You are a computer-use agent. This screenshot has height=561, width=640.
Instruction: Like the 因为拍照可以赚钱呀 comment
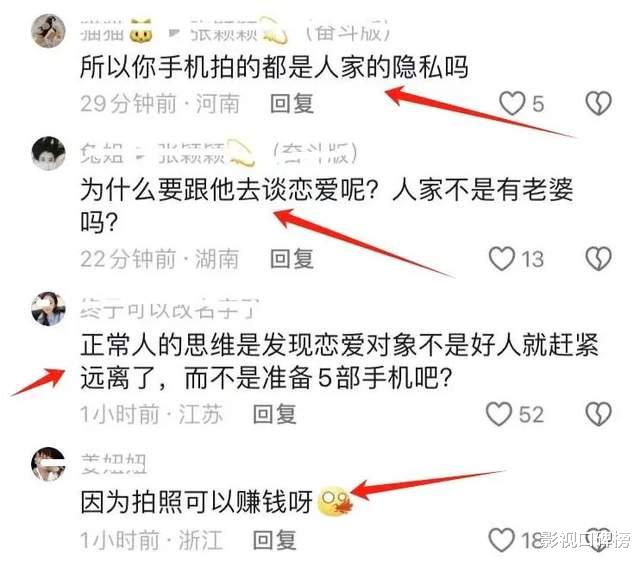[x=502, y=540]
